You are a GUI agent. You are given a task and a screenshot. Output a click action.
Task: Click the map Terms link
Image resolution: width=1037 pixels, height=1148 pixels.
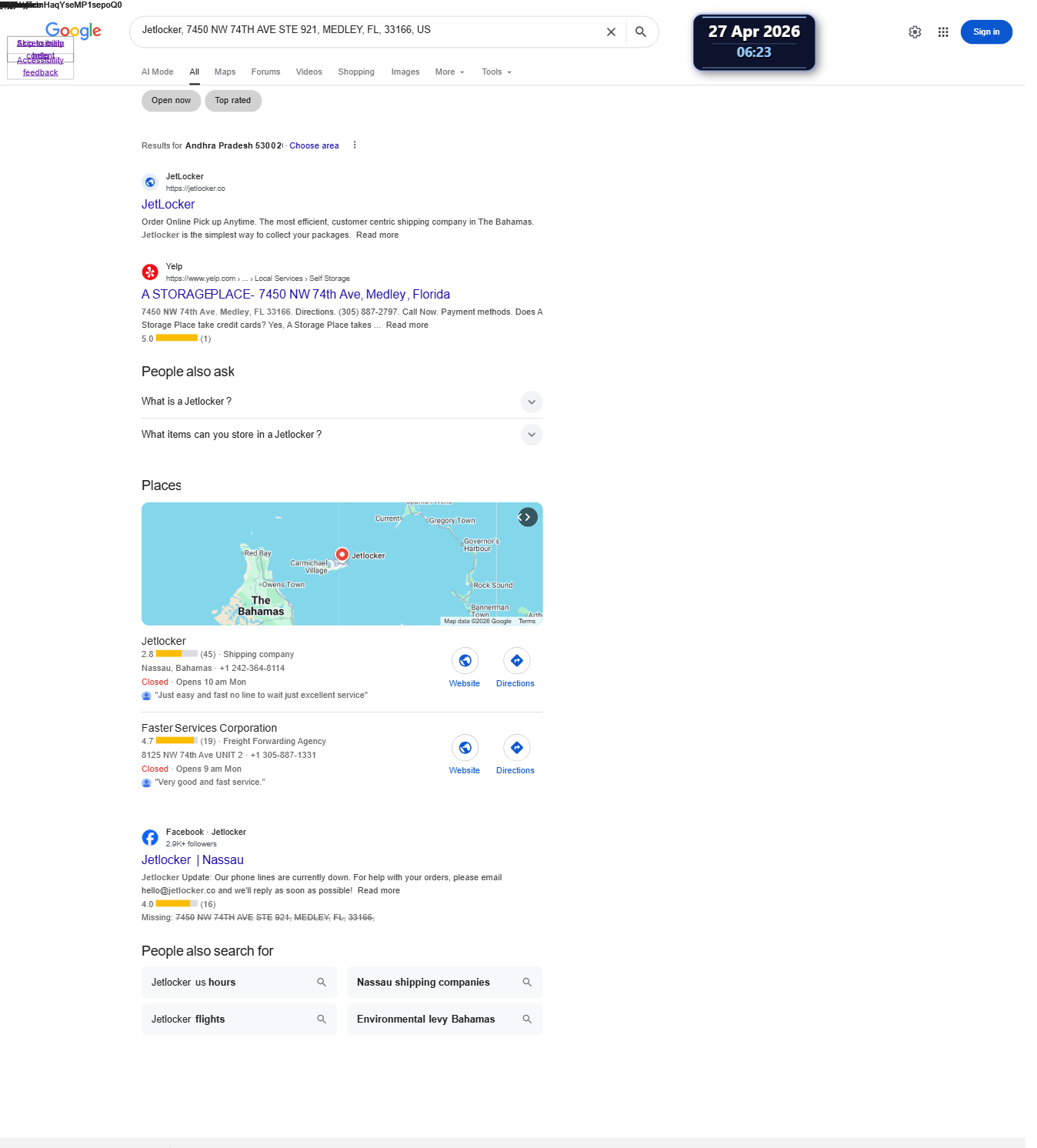point(527,622)
